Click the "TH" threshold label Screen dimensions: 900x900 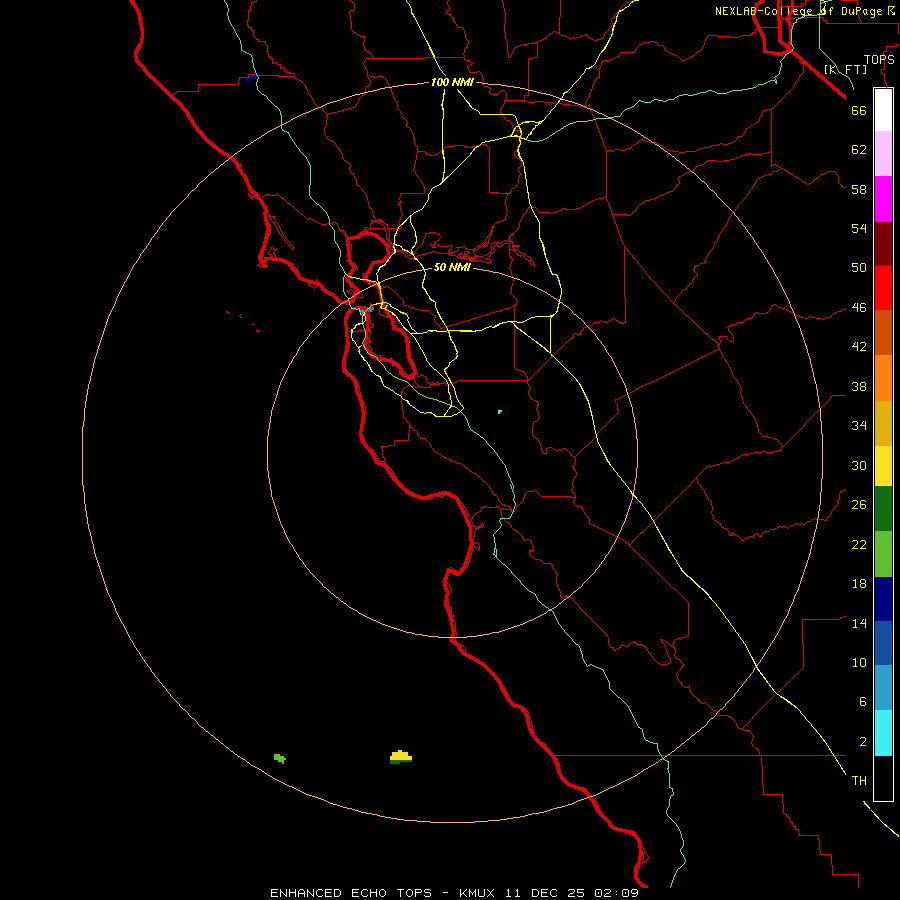click(x=859, y=781)
